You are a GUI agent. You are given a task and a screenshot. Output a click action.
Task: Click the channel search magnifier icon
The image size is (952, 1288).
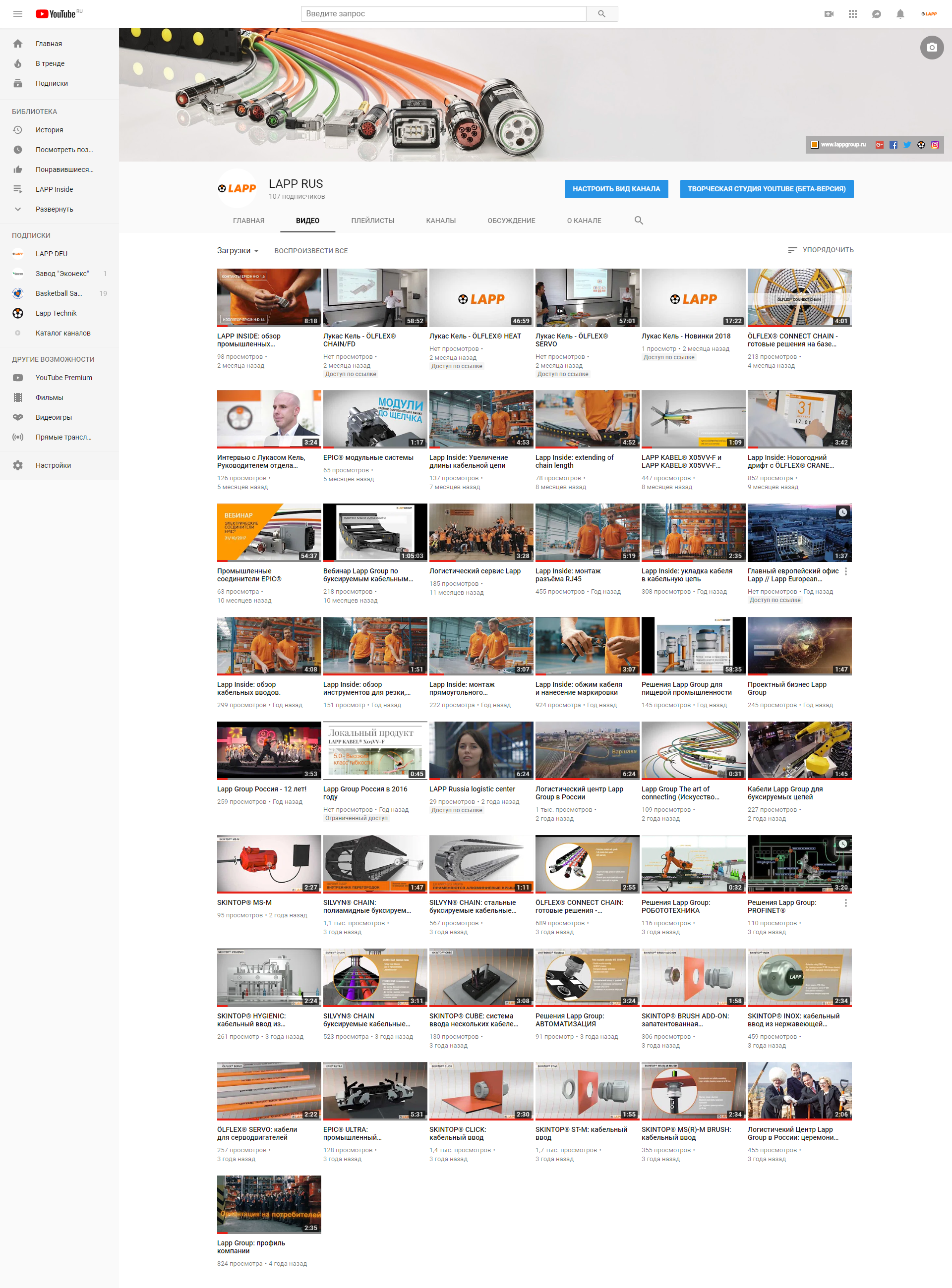coord(639,221)
